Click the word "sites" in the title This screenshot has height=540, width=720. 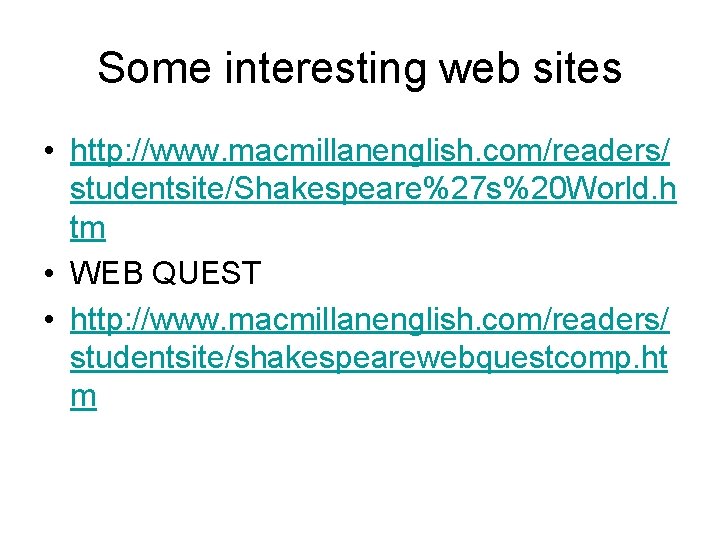[x=578, y=69]
